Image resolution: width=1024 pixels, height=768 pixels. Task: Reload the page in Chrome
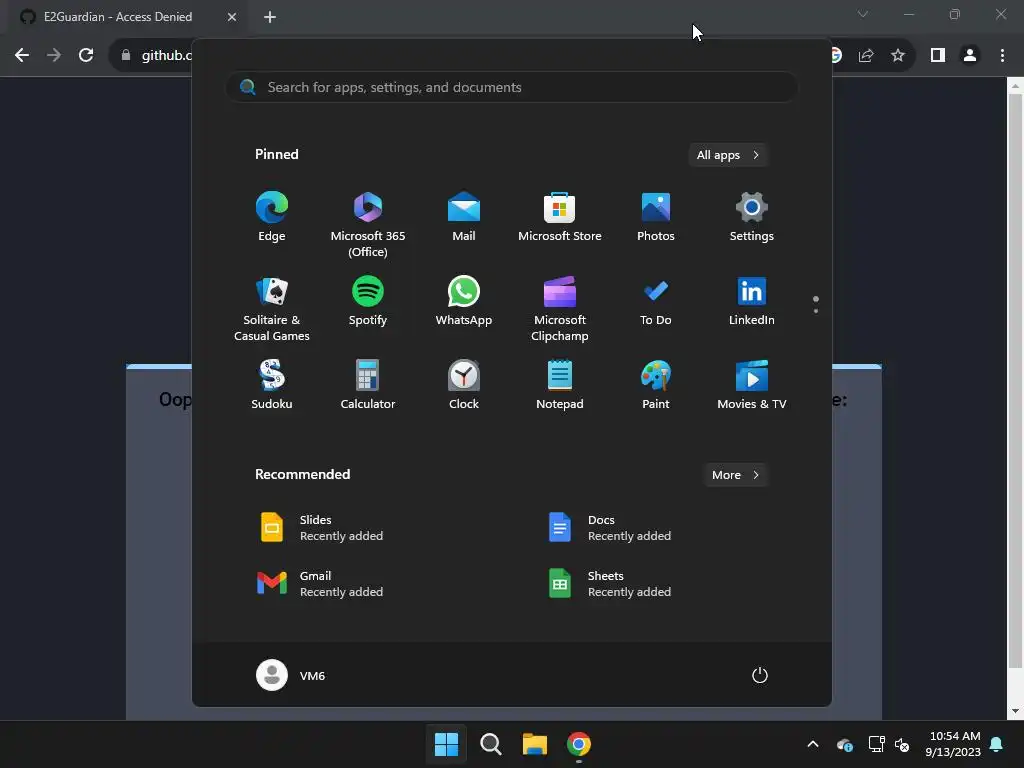point(86,56)
